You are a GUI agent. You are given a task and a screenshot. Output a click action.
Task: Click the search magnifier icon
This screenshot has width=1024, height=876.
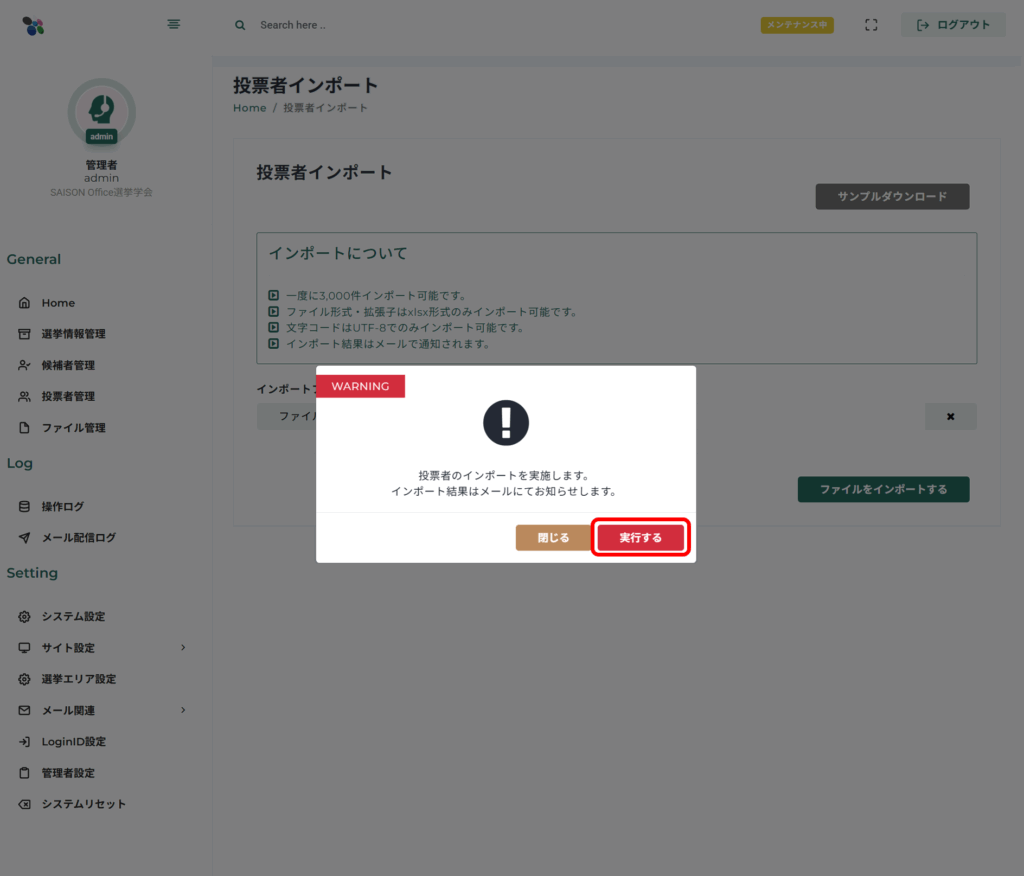click(240, 25)
